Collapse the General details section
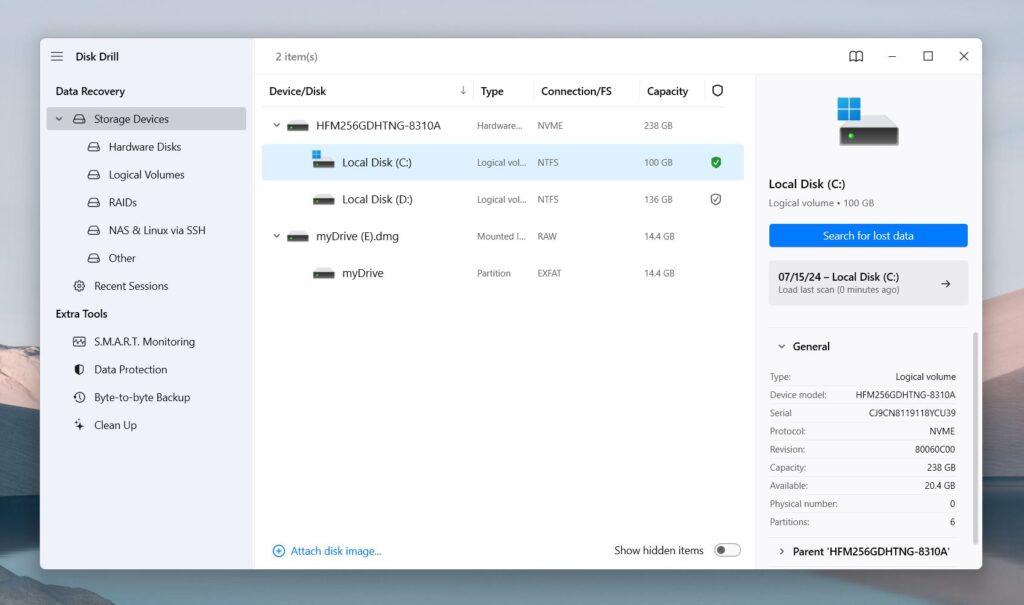Viewport: 1024px width, 605px height. tap(783, 346)
